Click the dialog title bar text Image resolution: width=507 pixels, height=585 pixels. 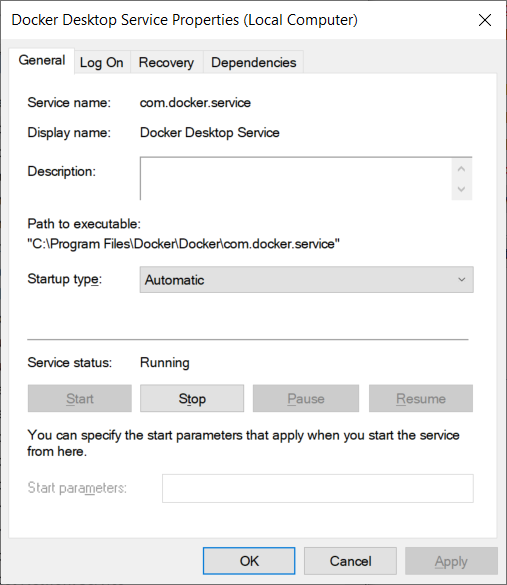coord(185,20)
